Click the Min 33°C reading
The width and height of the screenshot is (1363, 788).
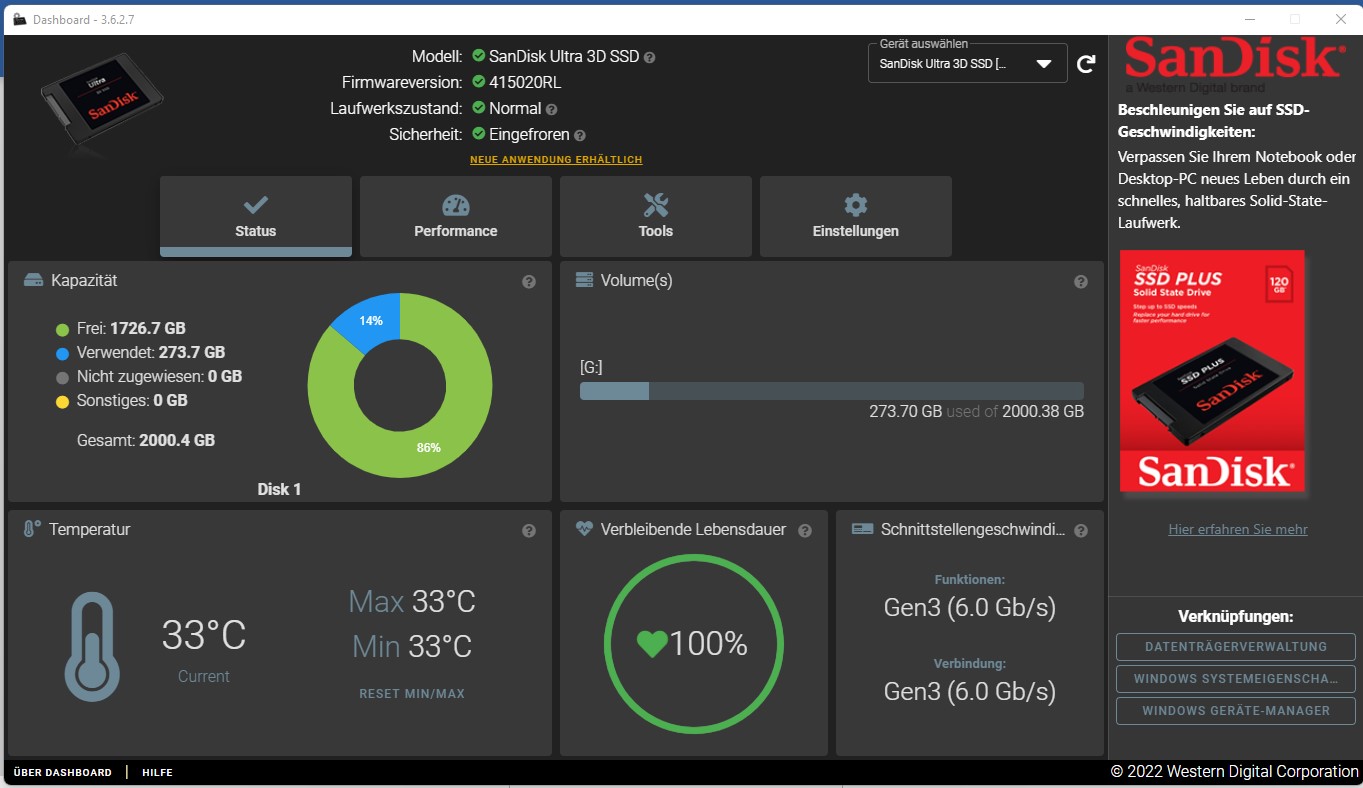tap(412, 647)
